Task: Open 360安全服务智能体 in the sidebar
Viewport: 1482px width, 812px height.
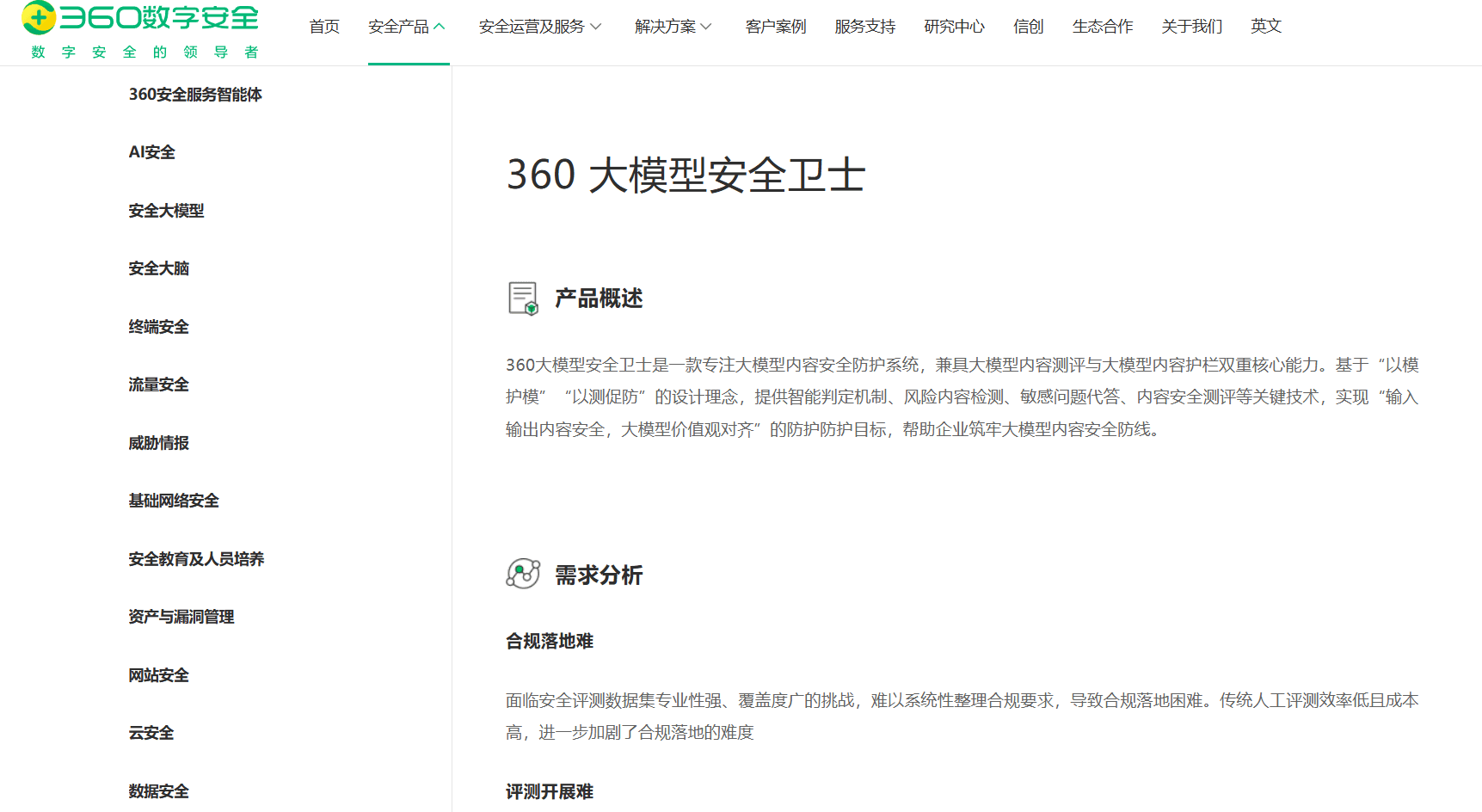Action: (195, 95)
